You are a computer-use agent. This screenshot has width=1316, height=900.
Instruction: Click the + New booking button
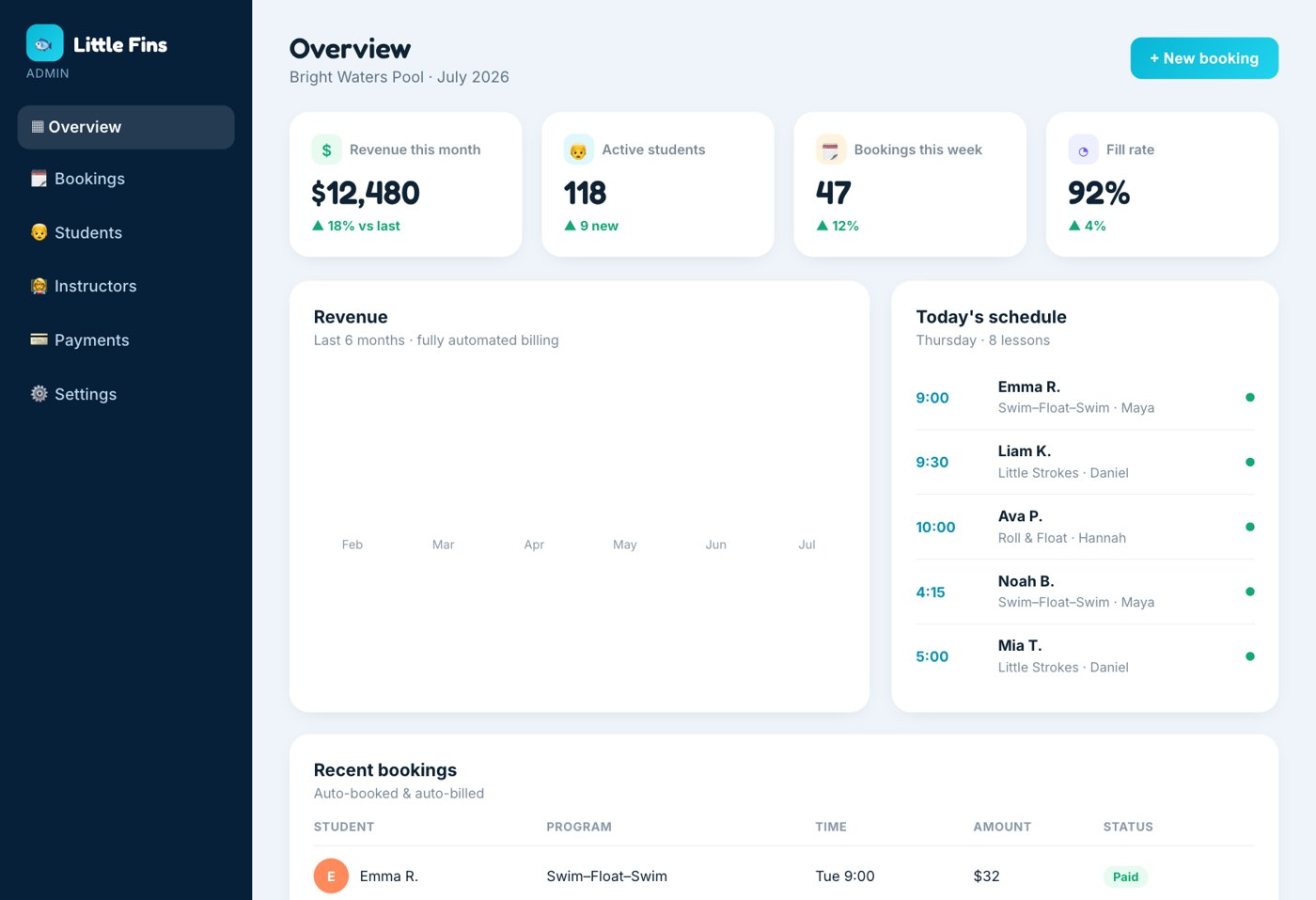[1204, 58]
